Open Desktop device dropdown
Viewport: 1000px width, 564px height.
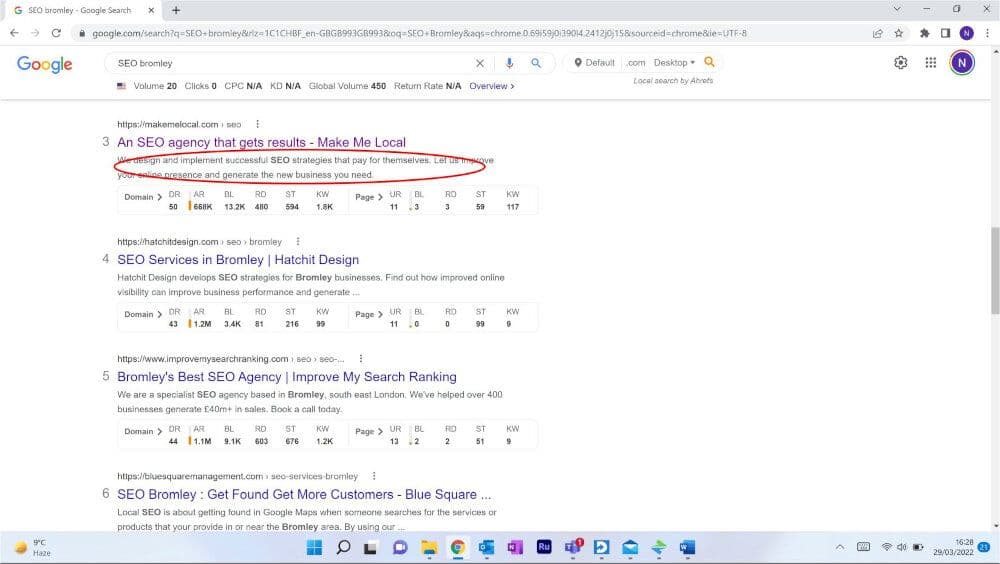[674, 63]
